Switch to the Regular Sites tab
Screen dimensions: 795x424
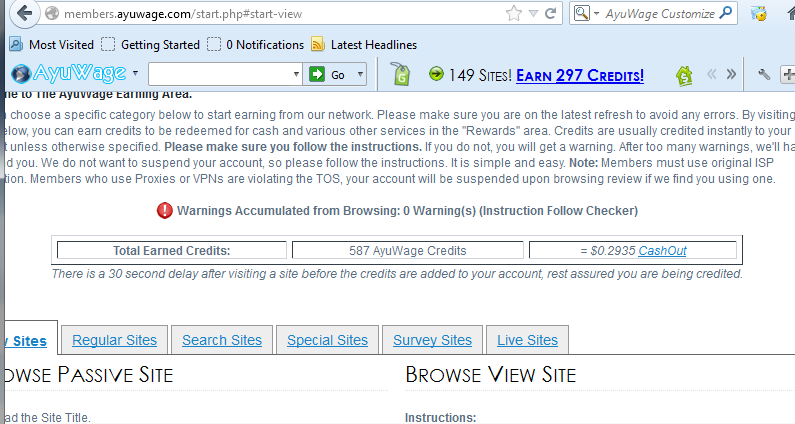[x=115, y=340]
